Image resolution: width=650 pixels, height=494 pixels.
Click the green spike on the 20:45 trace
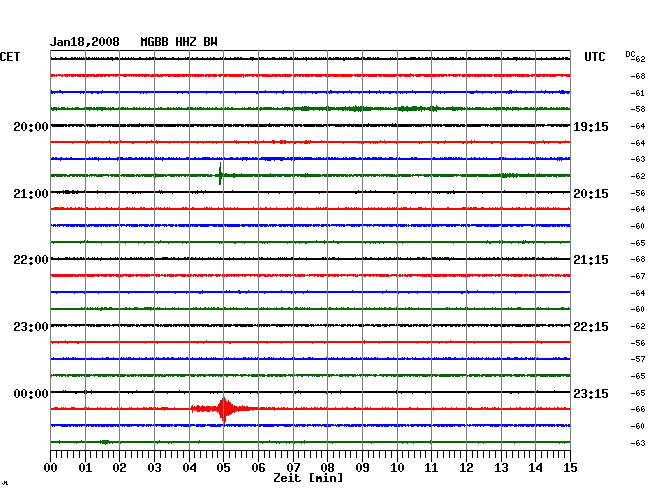220,174
